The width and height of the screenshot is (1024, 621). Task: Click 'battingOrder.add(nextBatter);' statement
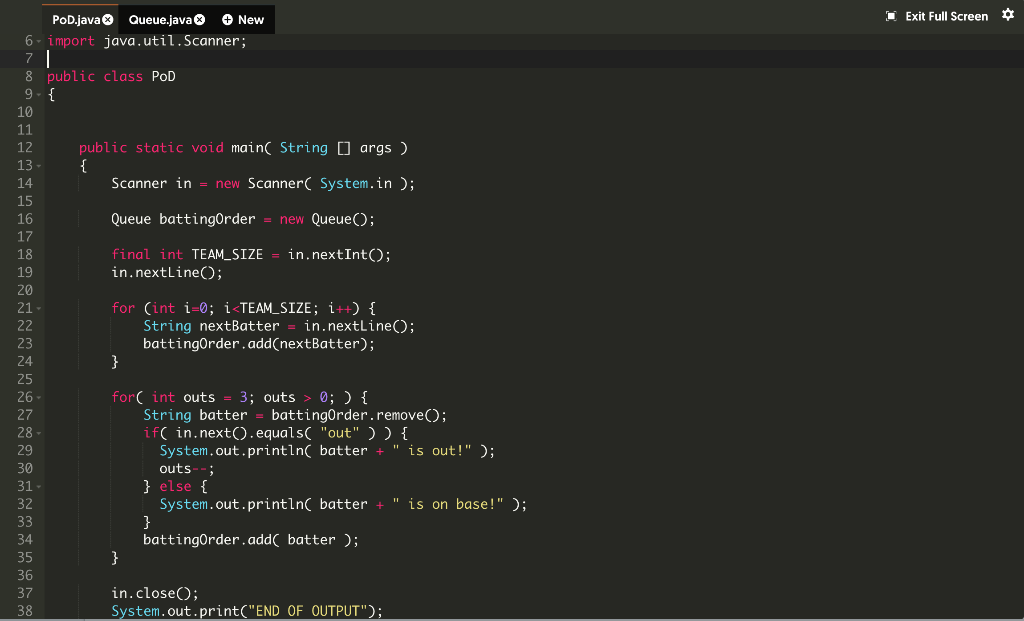259,343
